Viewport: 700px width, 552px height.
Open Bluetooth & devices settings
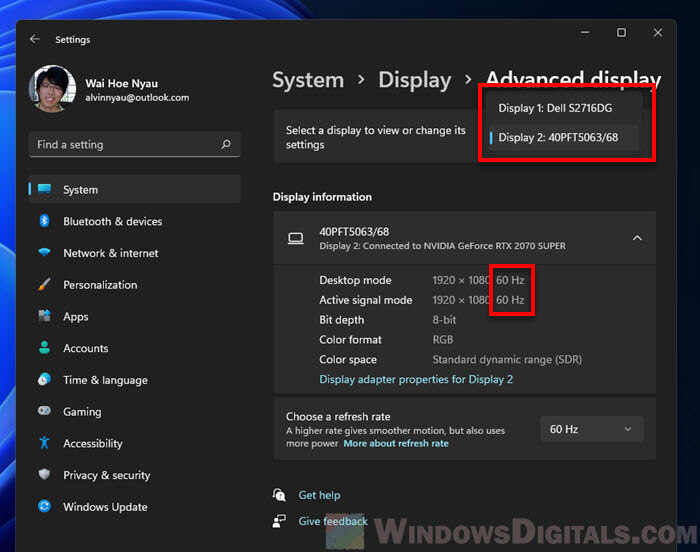[x=134, y=221]
